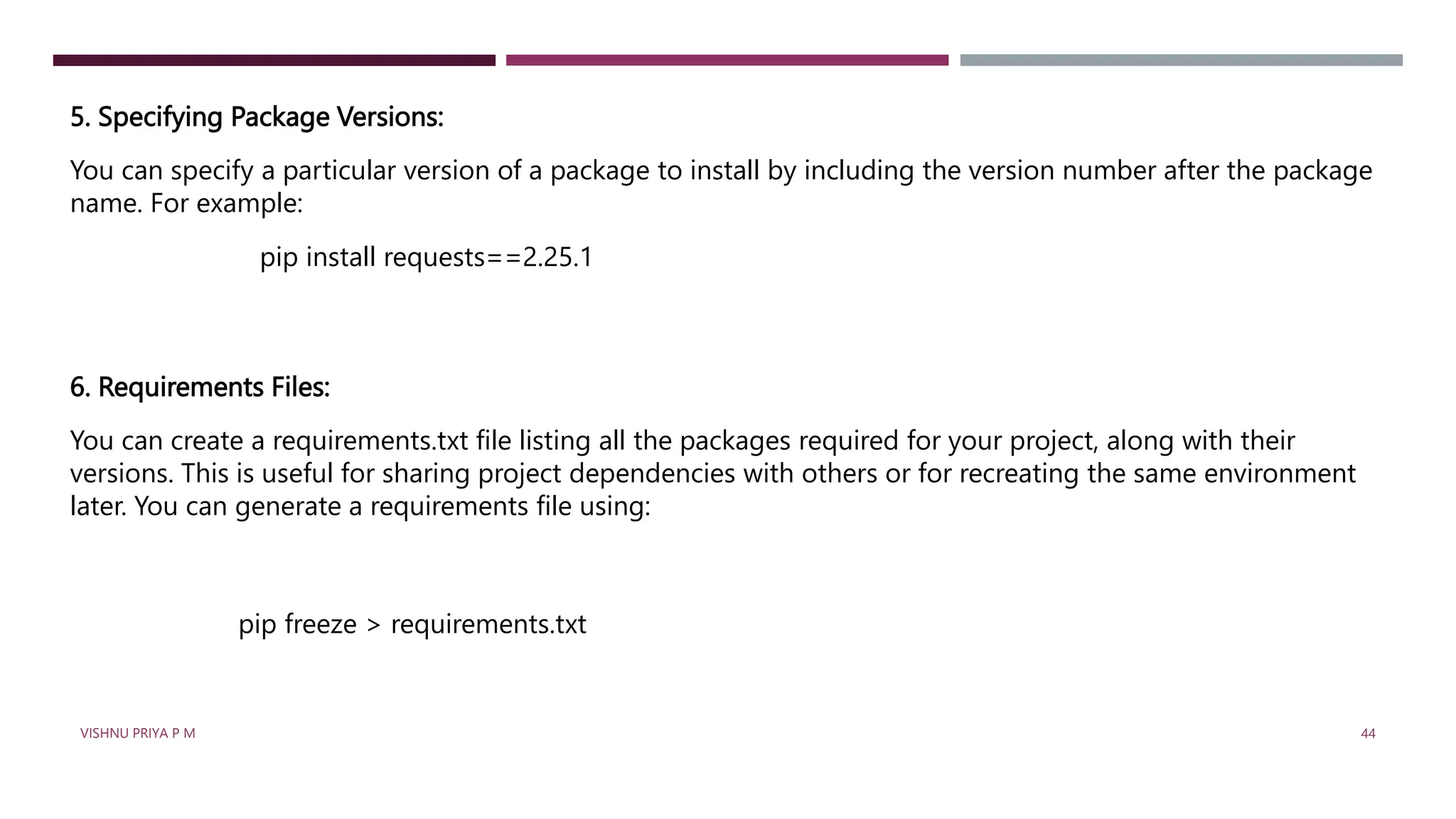Select the pink middle header bar
The width and height of the screenshot is (1456, 819).
[x=727, y=60]
